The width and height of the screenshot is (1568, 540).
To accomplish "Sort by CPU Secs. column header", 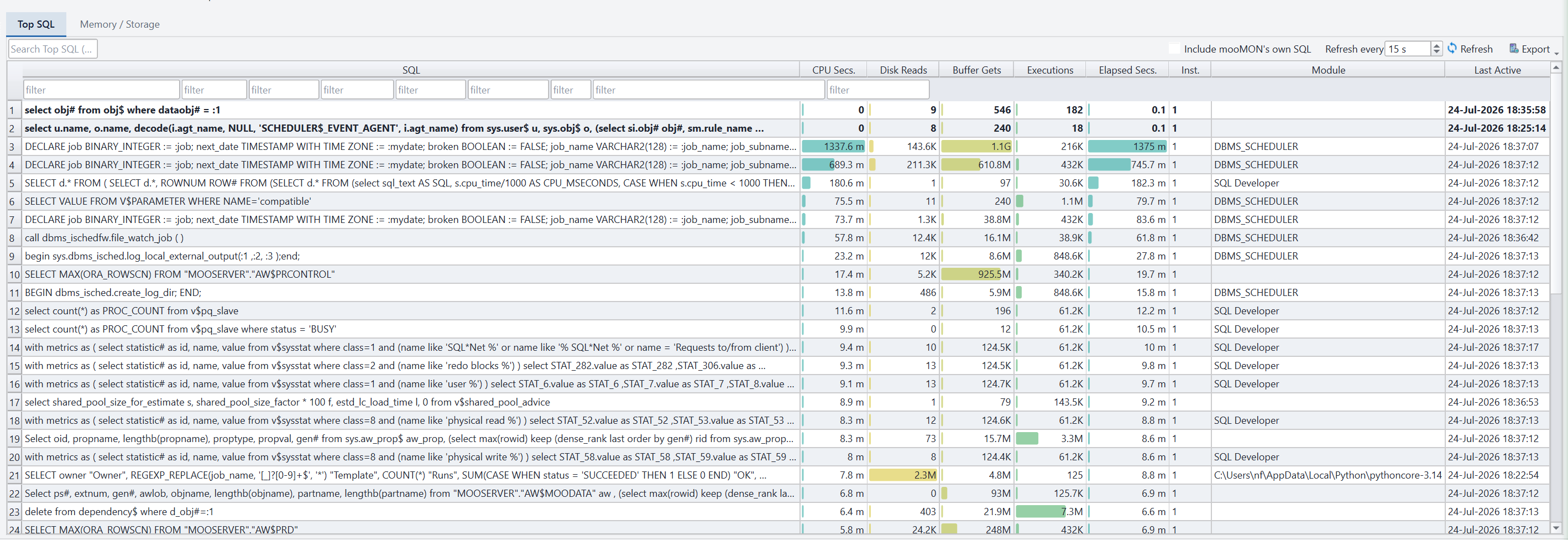I will 833,70.
